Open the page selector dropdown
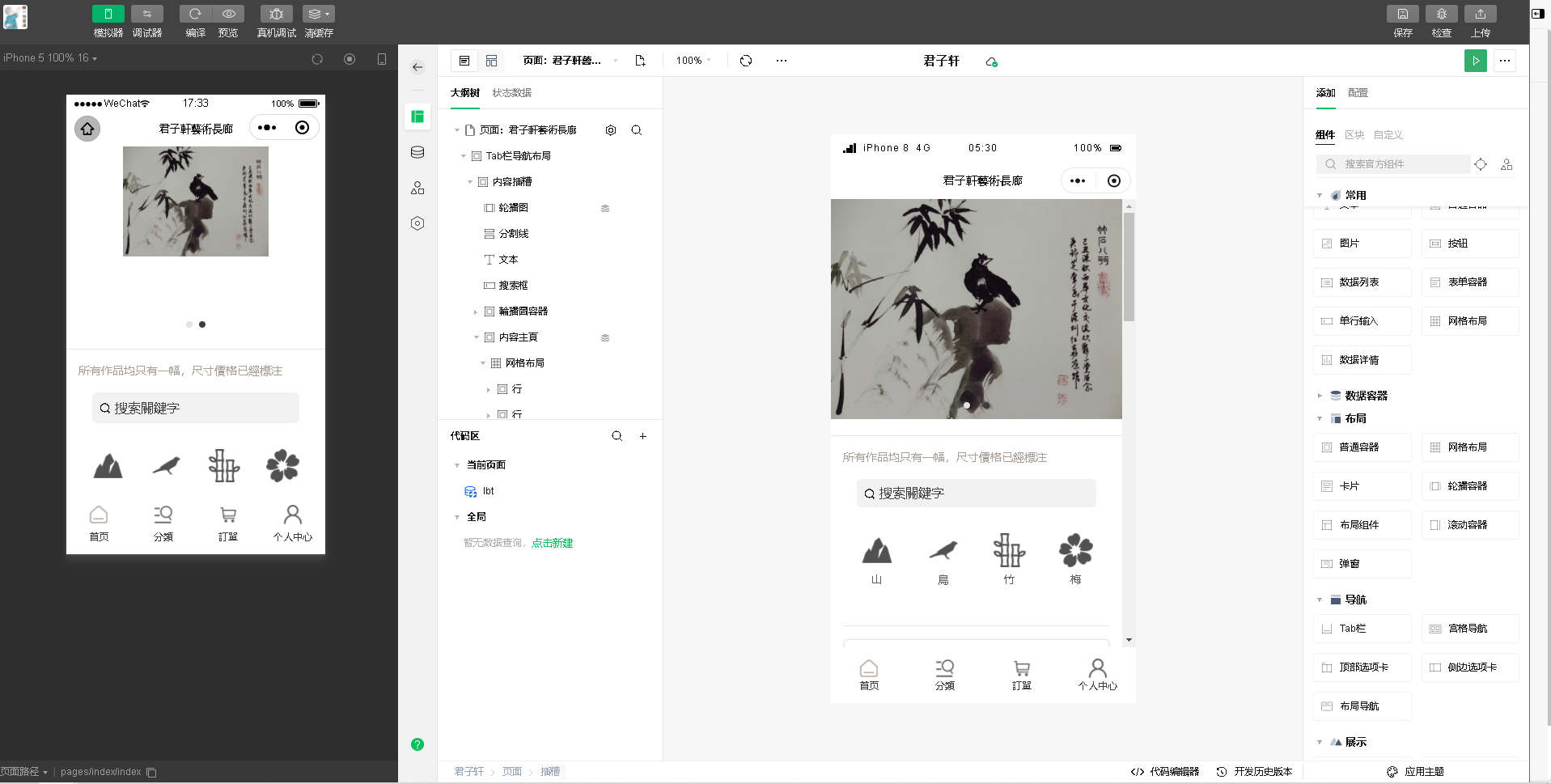 [x=570, y=61]
